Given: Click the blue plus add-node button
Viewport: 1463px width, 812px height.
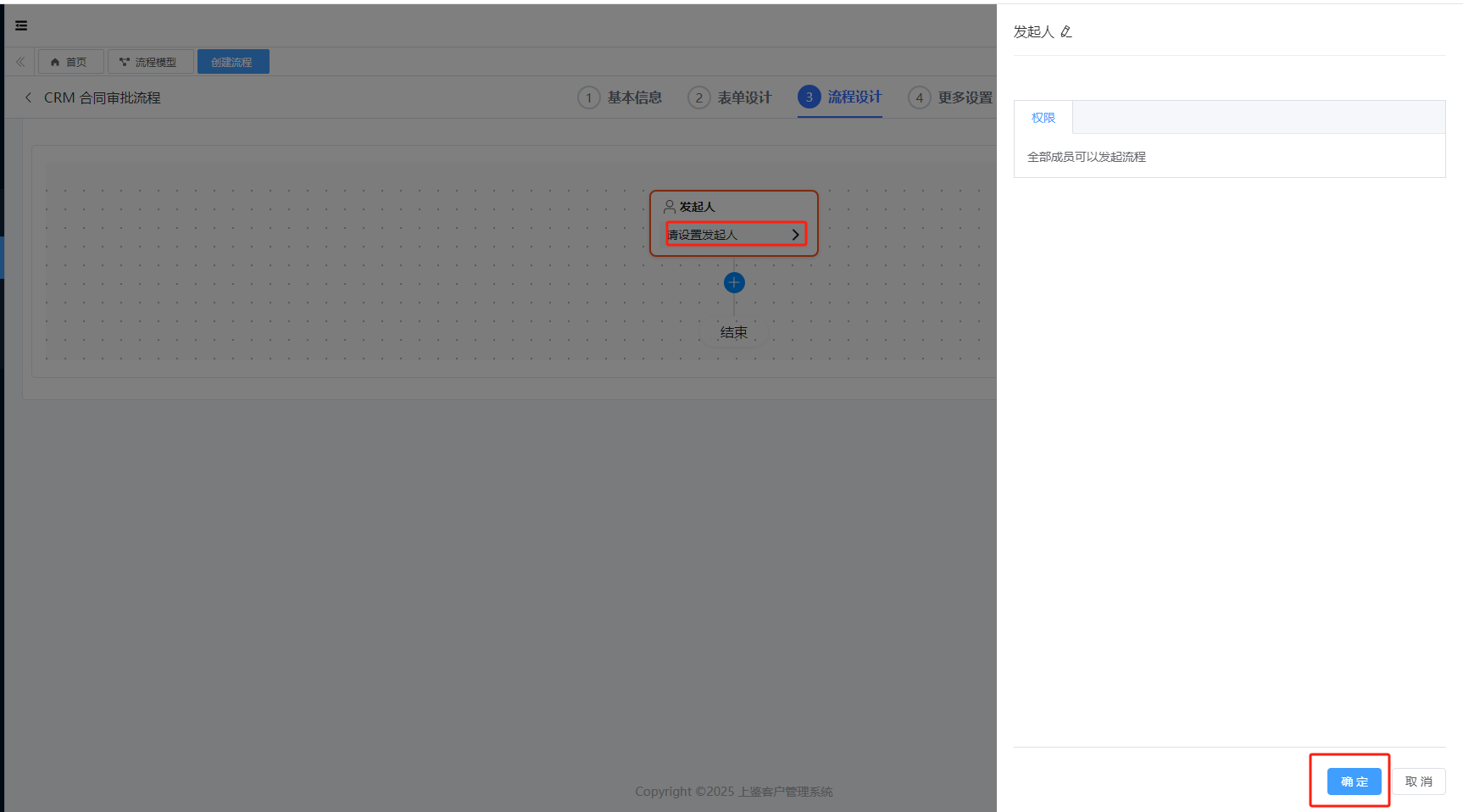Looking at the screenshot, I should point(734,282).
